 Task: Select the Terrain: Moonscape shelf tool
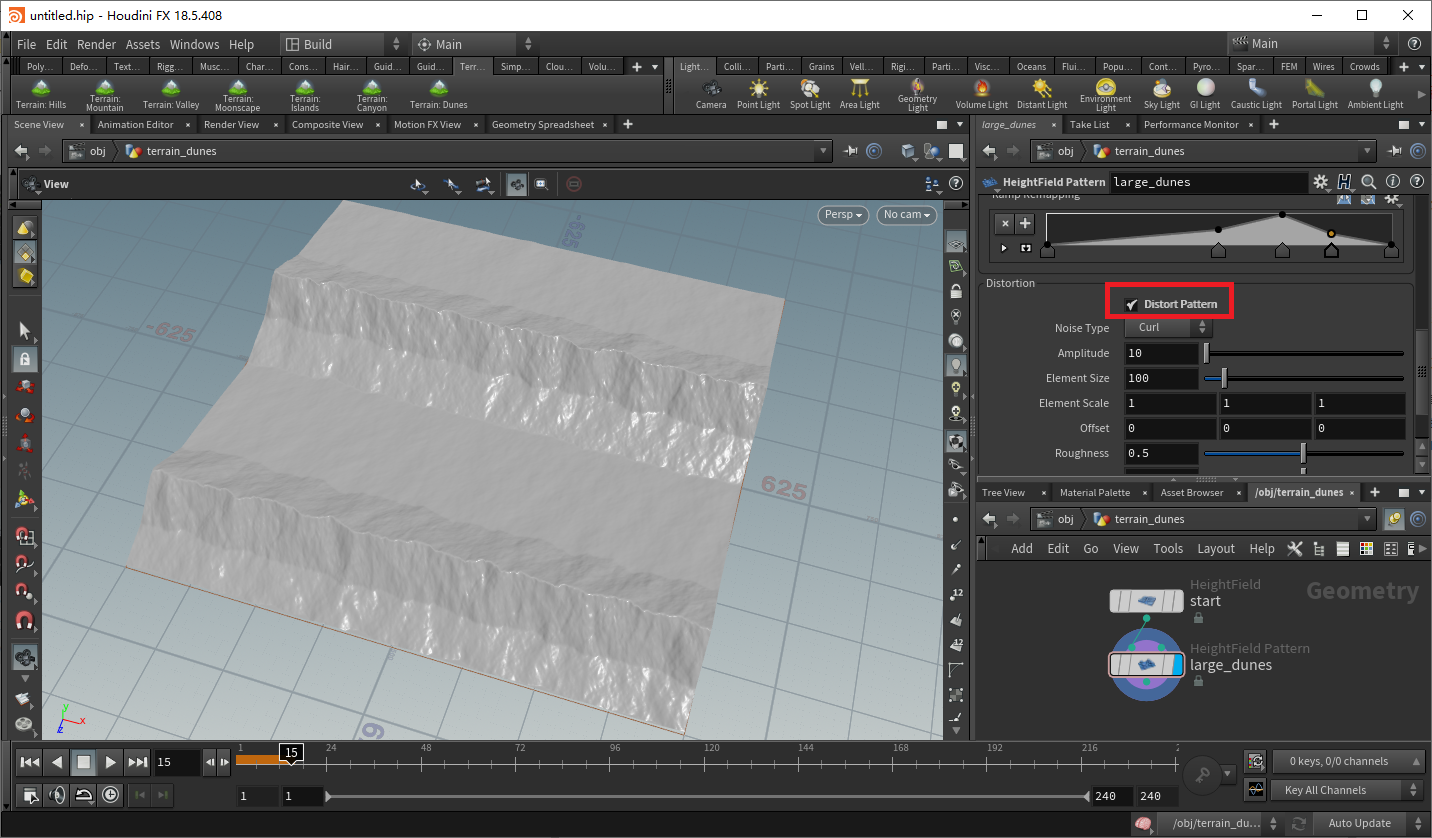pos(238,95)
